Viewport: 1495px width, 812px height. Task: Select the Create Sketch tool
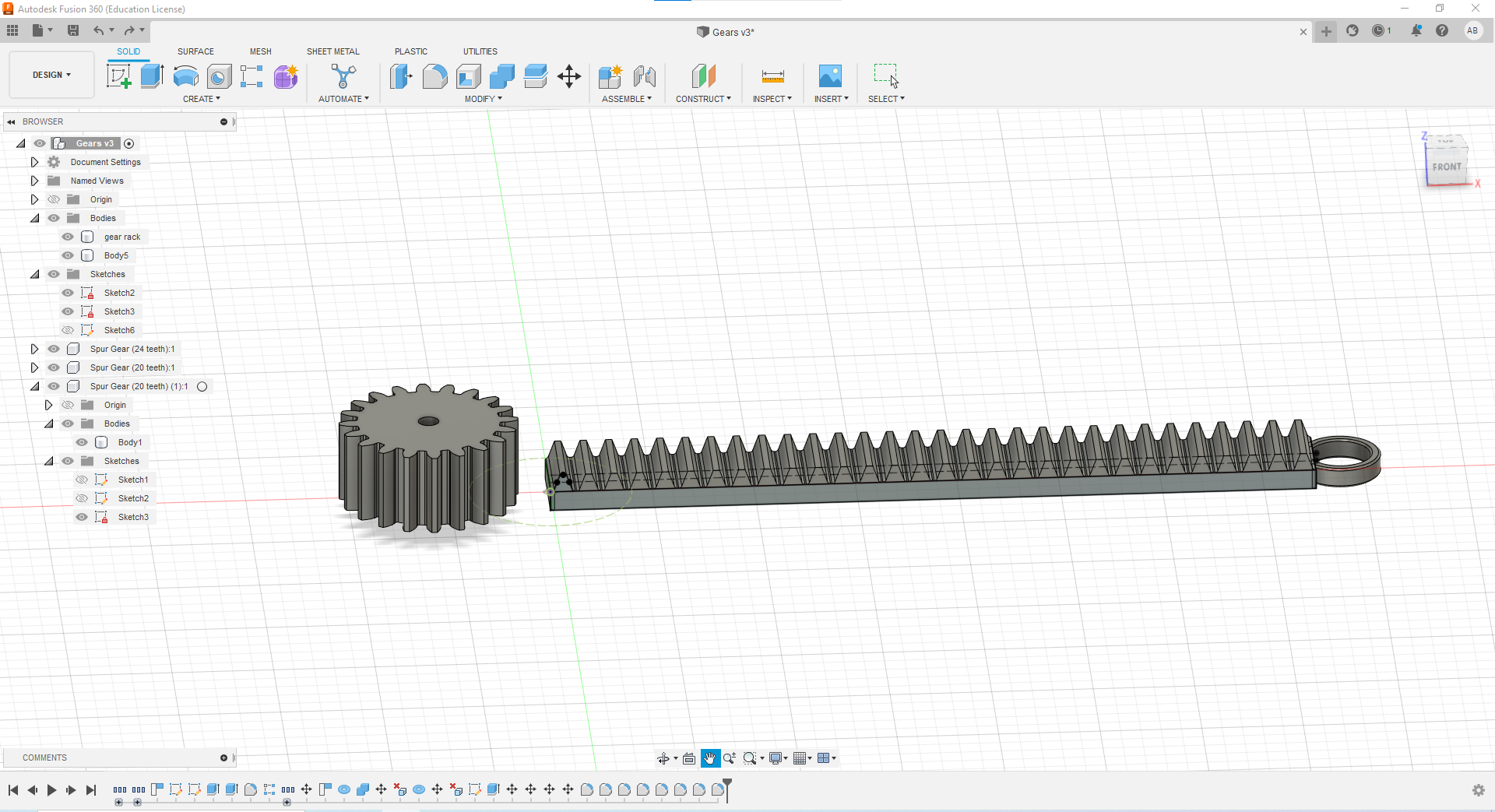point(118,76)
